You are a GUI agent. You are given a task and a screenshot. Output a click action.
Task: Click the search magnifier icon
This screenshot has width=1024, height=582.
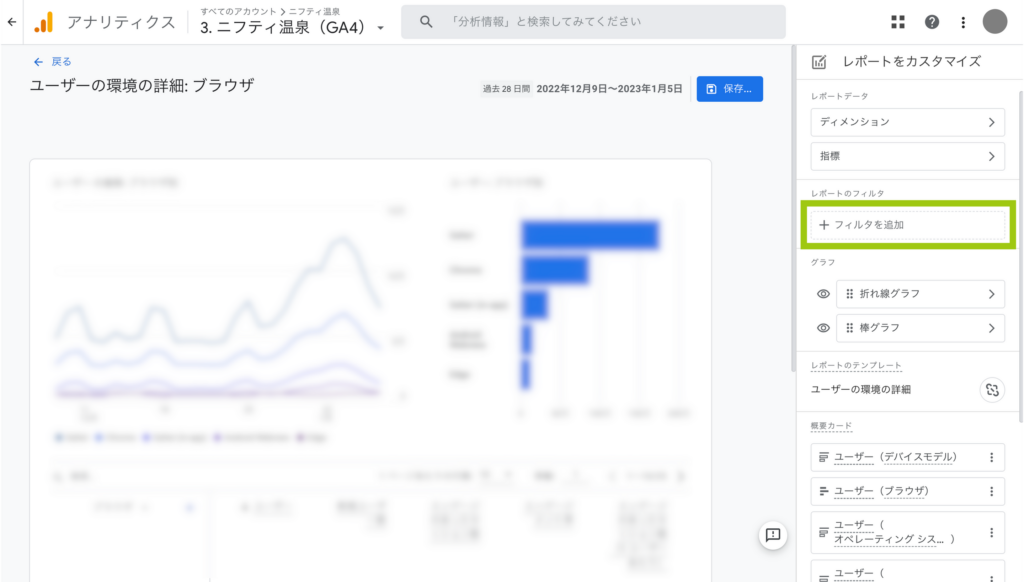426,22
